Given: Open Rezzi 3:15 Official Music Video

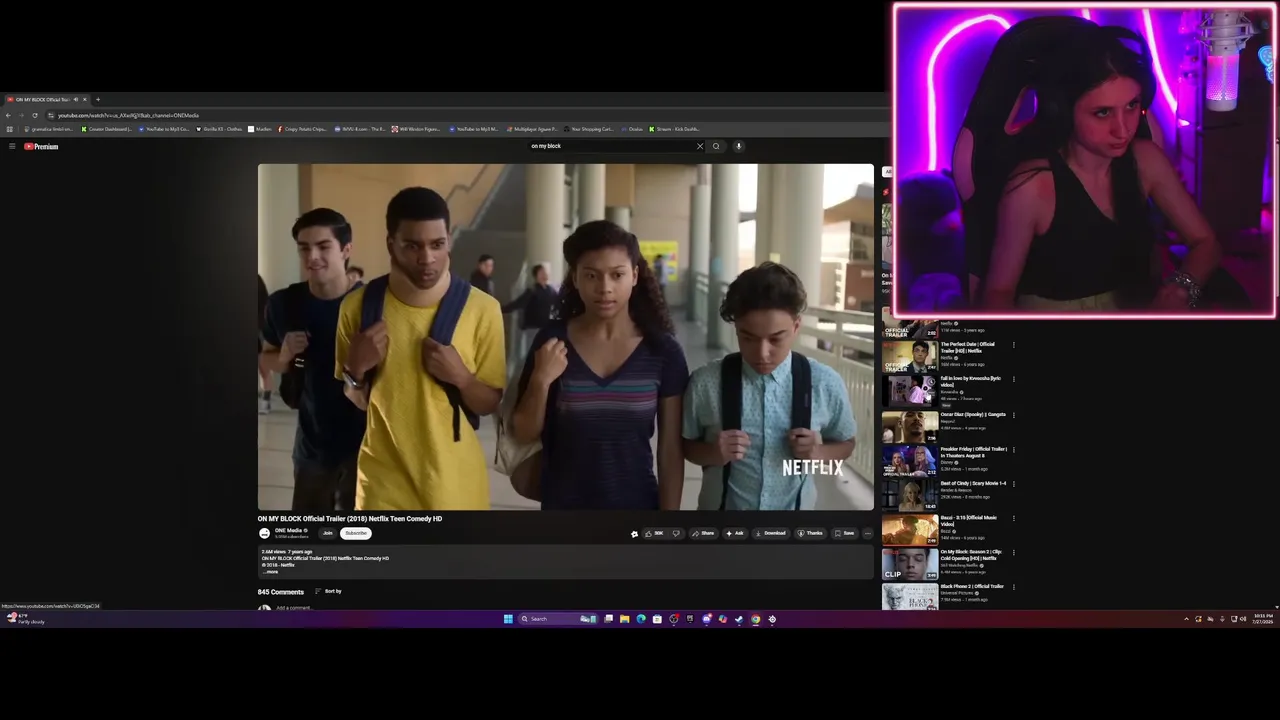Looking at the screenshot, I should (910, 529).
